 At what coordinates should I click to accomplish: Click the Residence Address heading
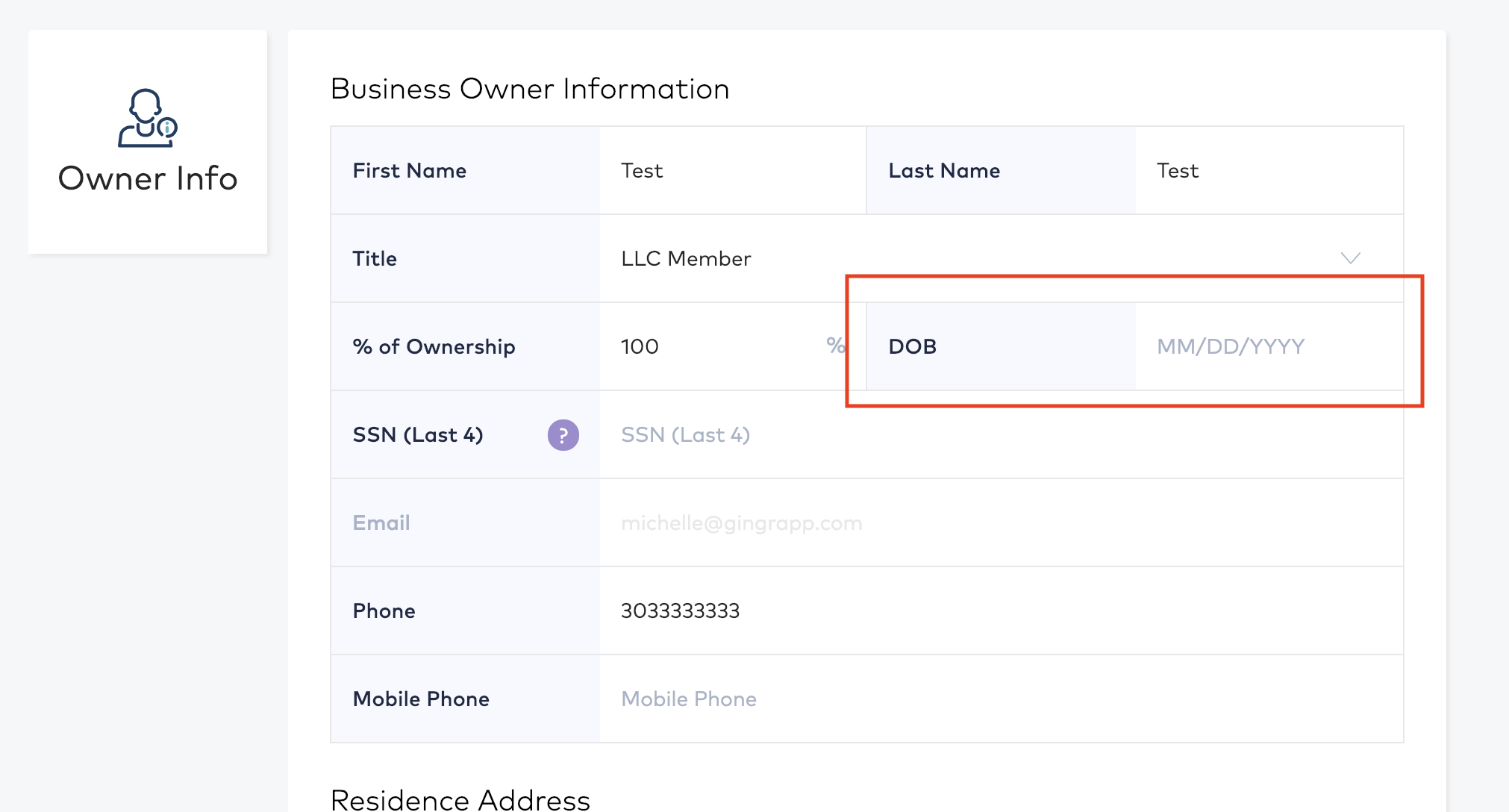click(460, 799)
